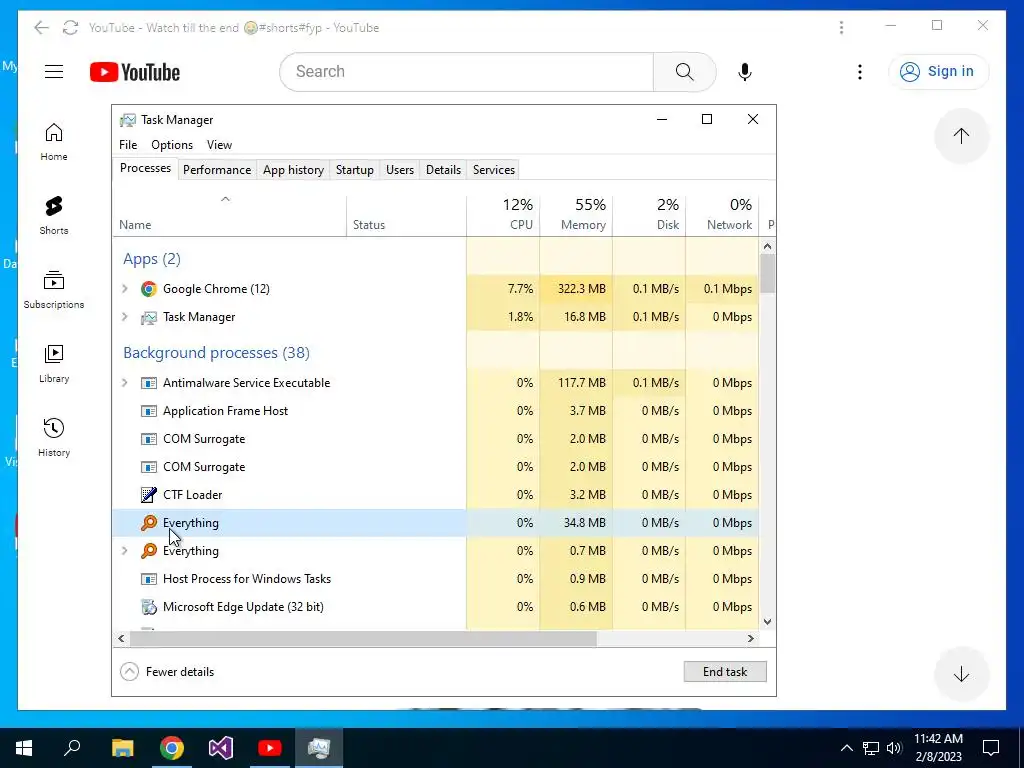This screenshot has width=1024, height=768.
Task: Click Task Manager taskbar button
Action: tap(319, 748)
